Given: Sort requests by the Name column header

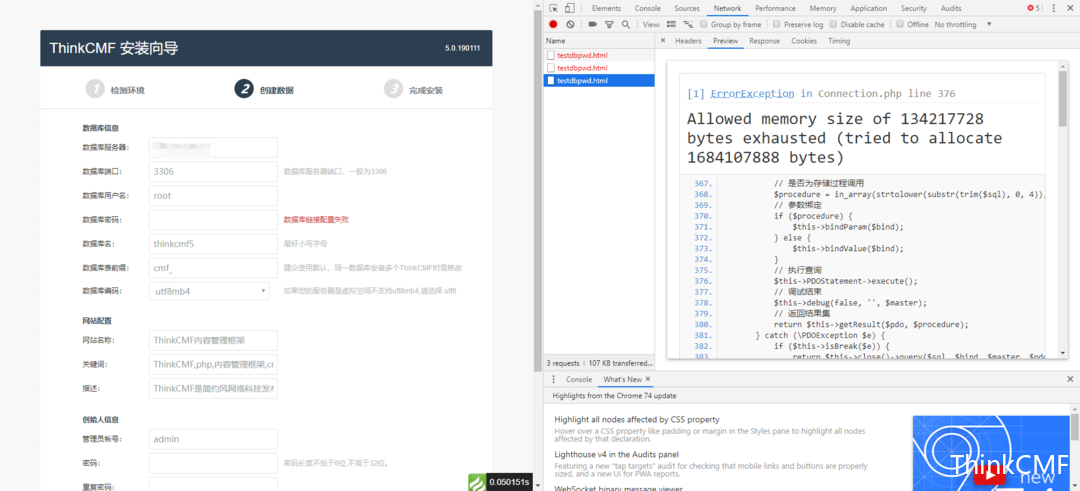Looking at the screenshot, I should tap(599, 41).
